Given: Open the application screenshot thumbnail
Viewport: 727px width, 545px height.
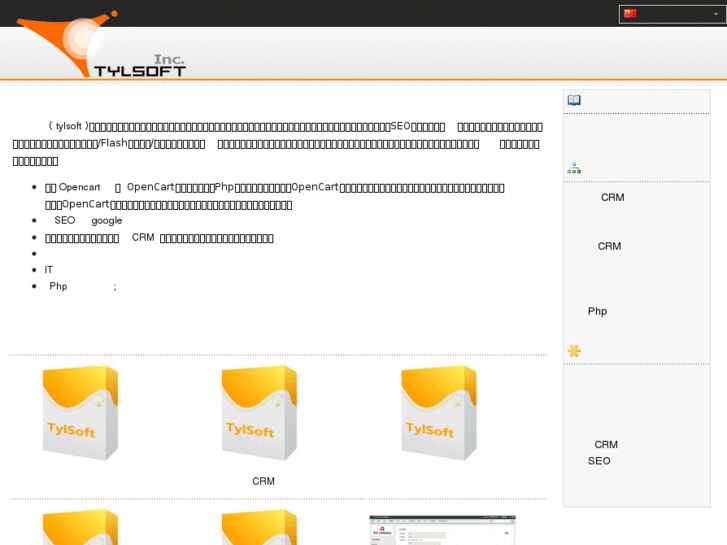Looking at the screenshot, I should [442, 530].
